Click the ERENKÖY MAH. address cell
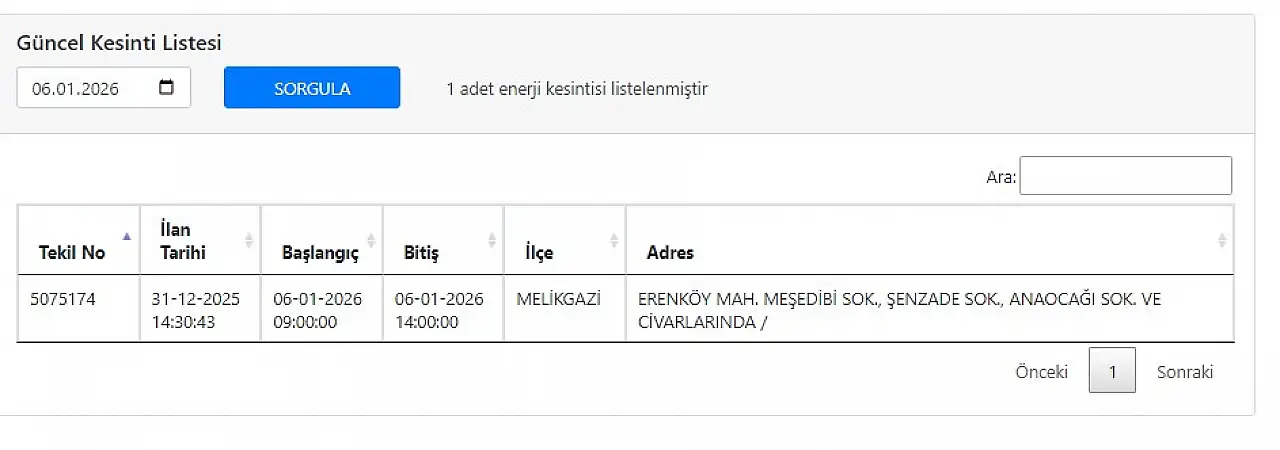 pos(898,310)
